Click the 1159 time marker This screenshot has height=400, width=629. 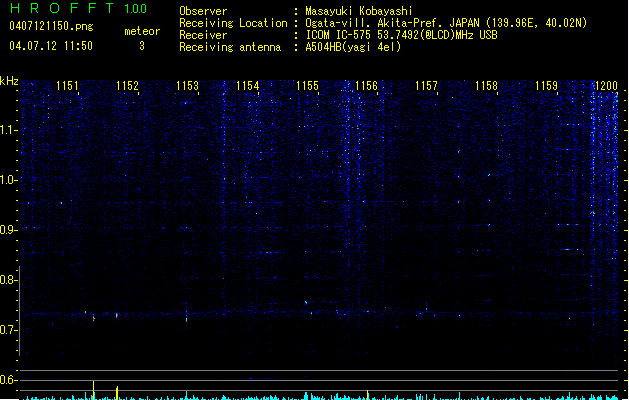pyautogui.click(x=547, y=86)
